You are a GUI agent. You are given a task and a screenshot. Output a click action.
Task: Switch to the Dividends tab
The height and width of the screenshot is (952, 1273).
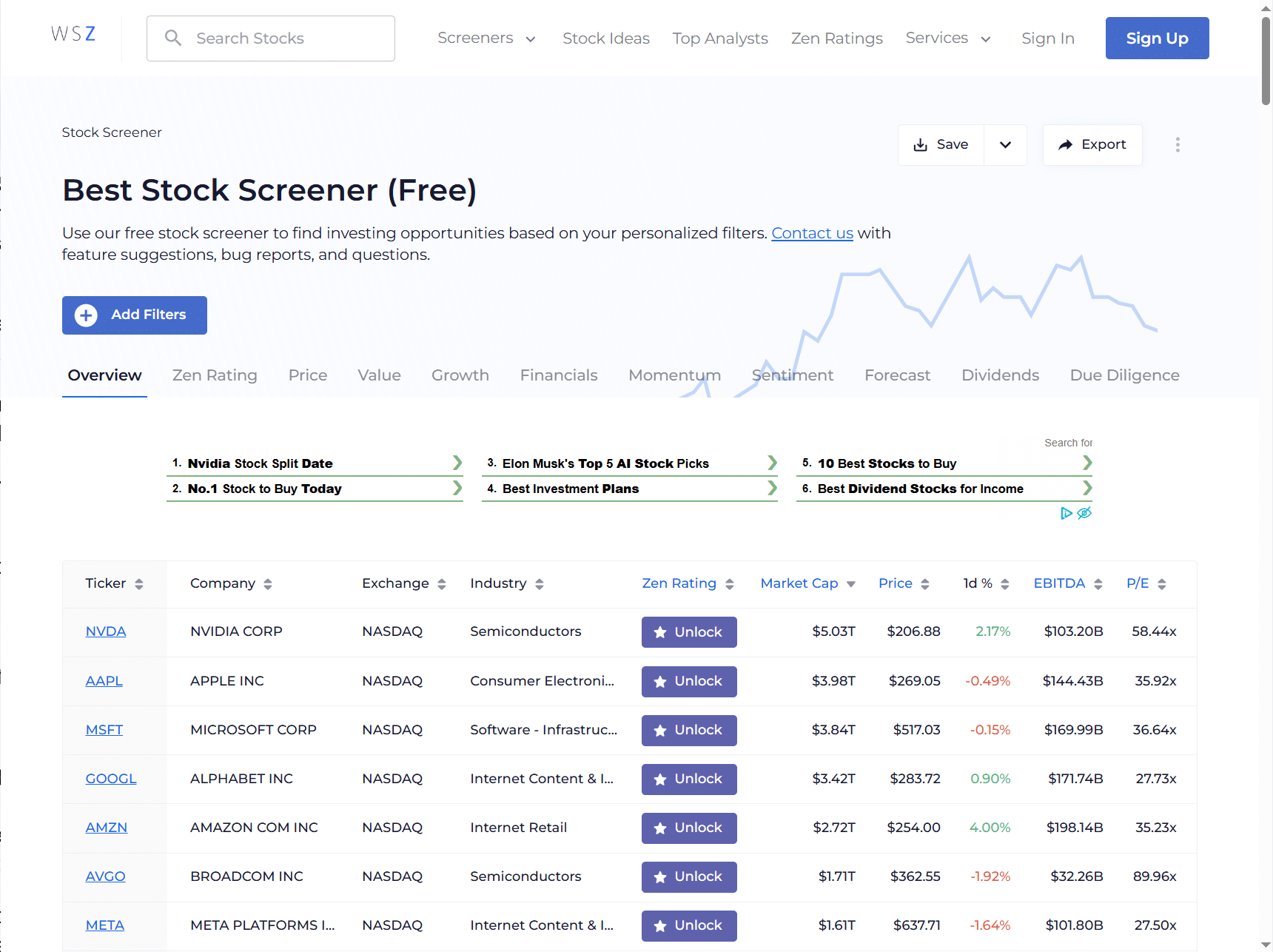1000,375
